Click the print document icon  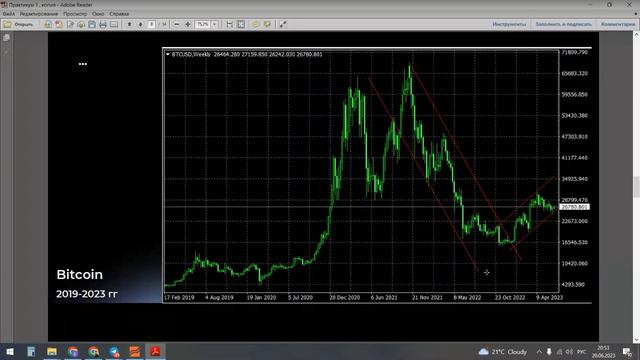103,24
